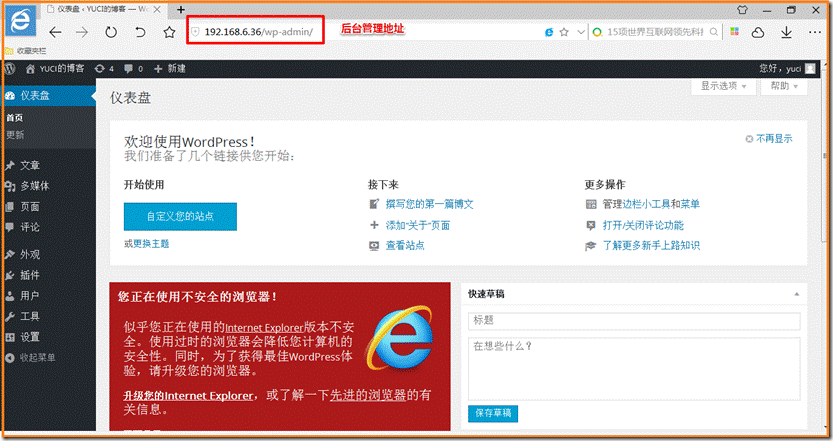Open 首页 submenu item
Screen dimensions: 833x441
[14, 118]
